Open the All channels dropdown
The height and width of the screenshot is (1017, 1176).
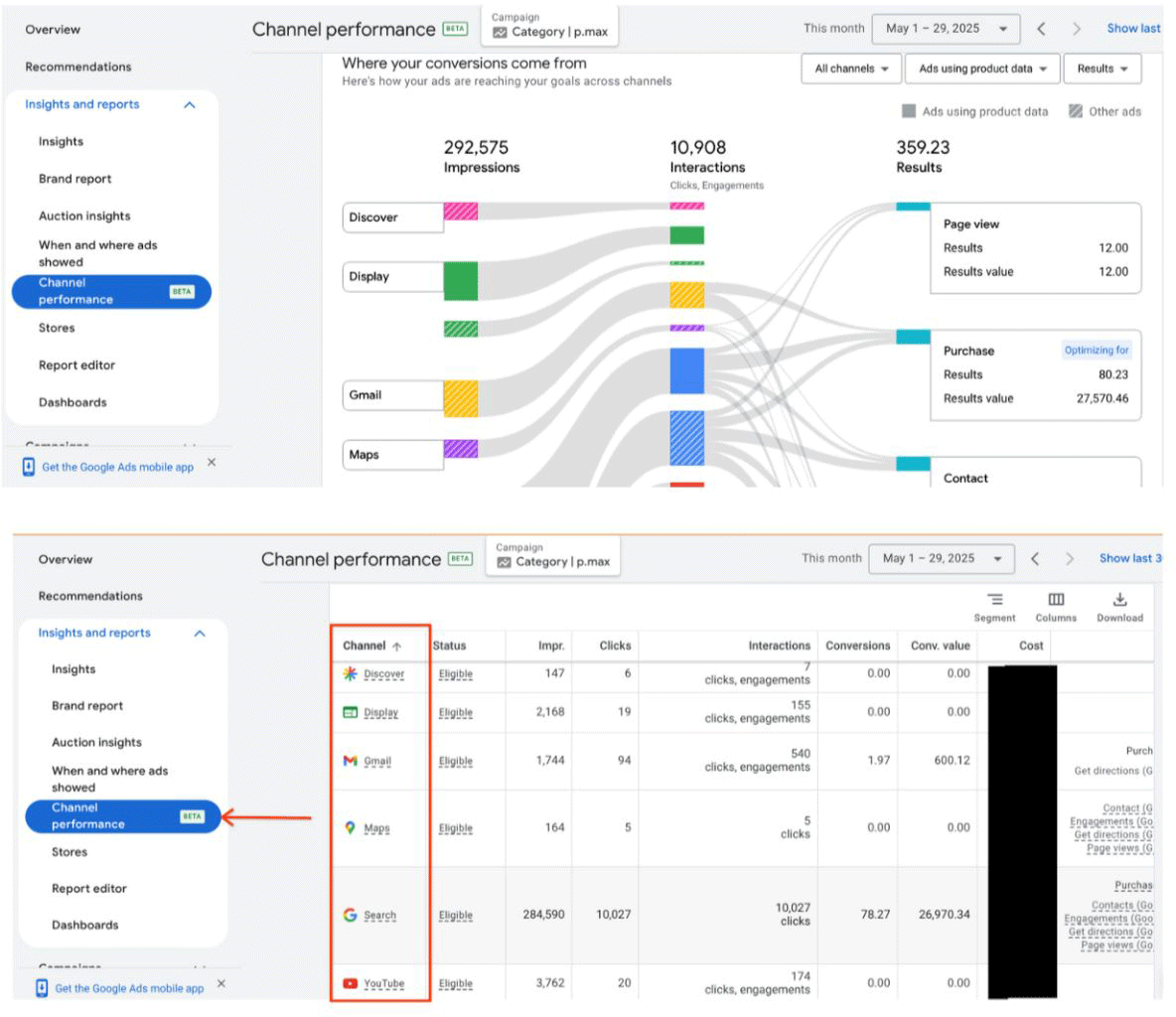(851, 69)
